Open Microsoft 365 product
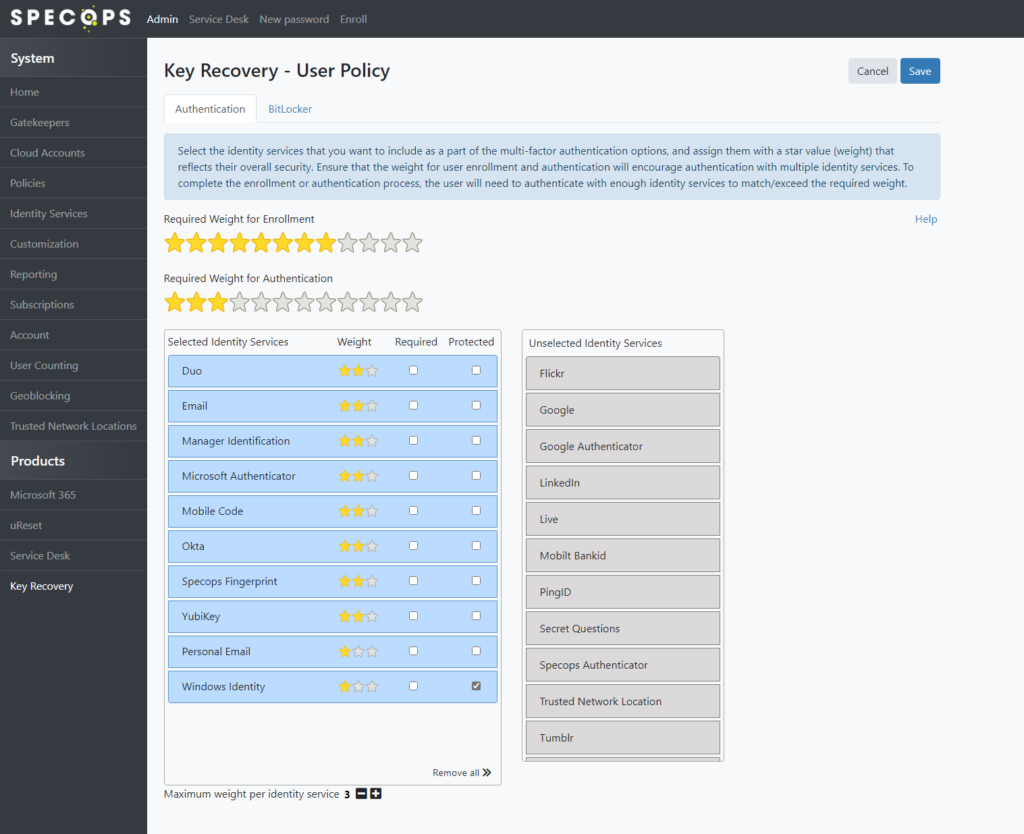The height and width of the screenshot is (834, 1024). click(73, 495)
